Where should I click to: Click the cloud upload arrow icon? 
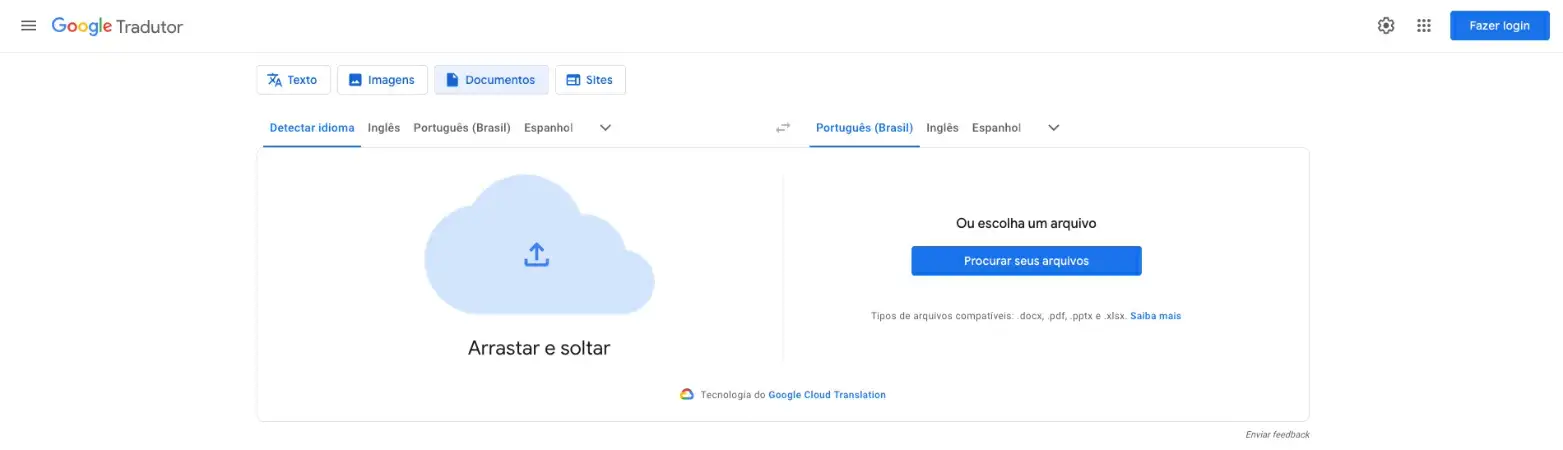click(x=537, y=255)
